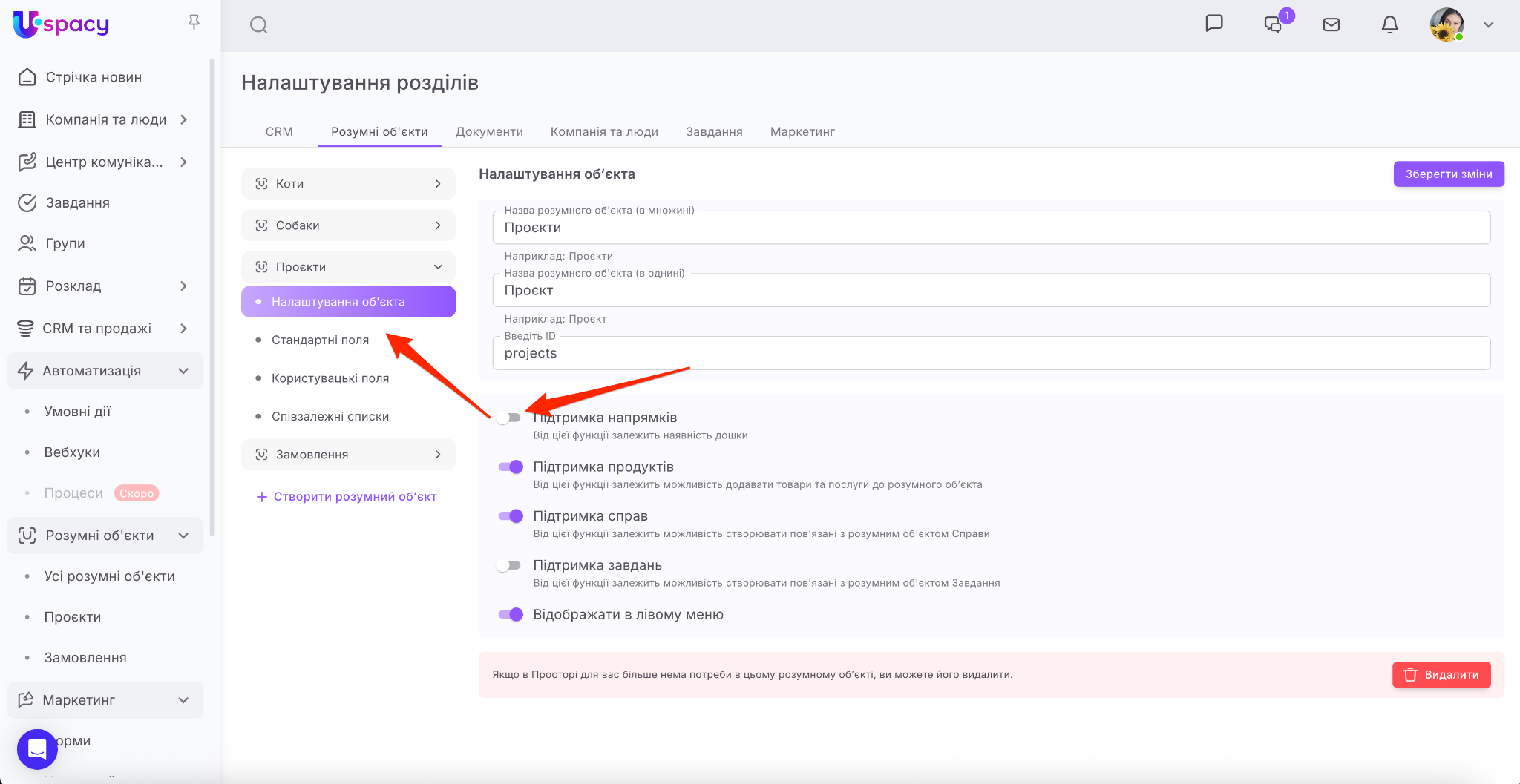Click the Зберегти зміни button
This screenshot has width=1520, height=784.
[x=1448, y=174]
